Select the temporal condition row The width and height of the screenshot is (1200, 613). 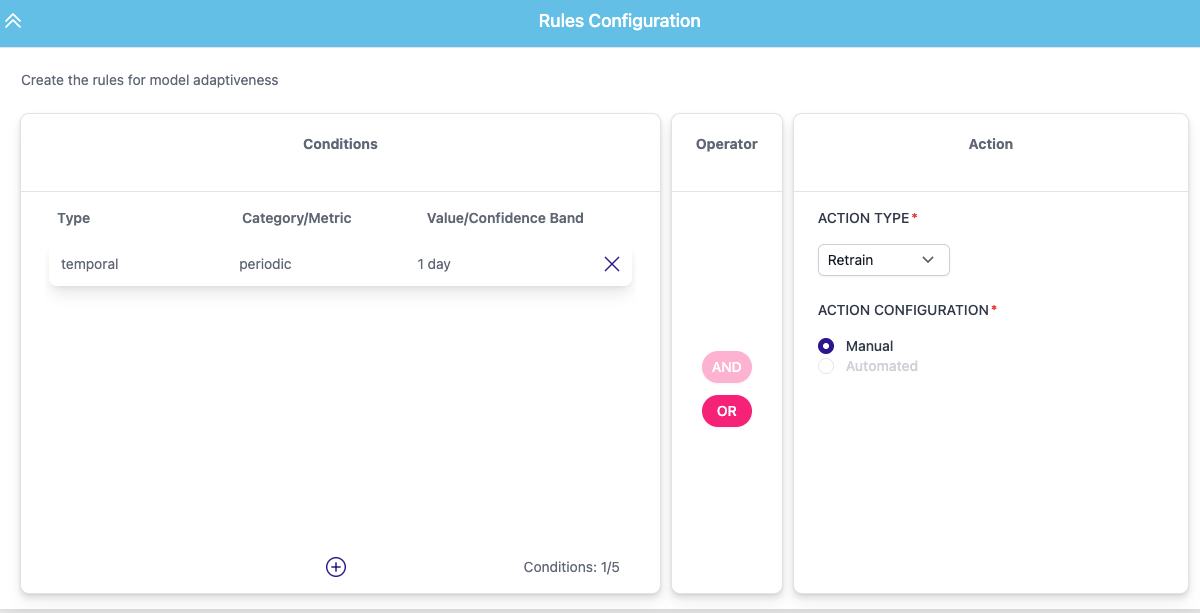coord(340,264)
